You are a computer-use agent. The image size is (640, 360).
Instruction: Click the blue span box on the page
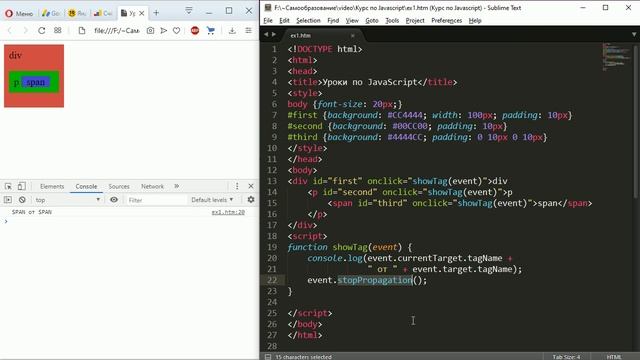coord(36,82)
